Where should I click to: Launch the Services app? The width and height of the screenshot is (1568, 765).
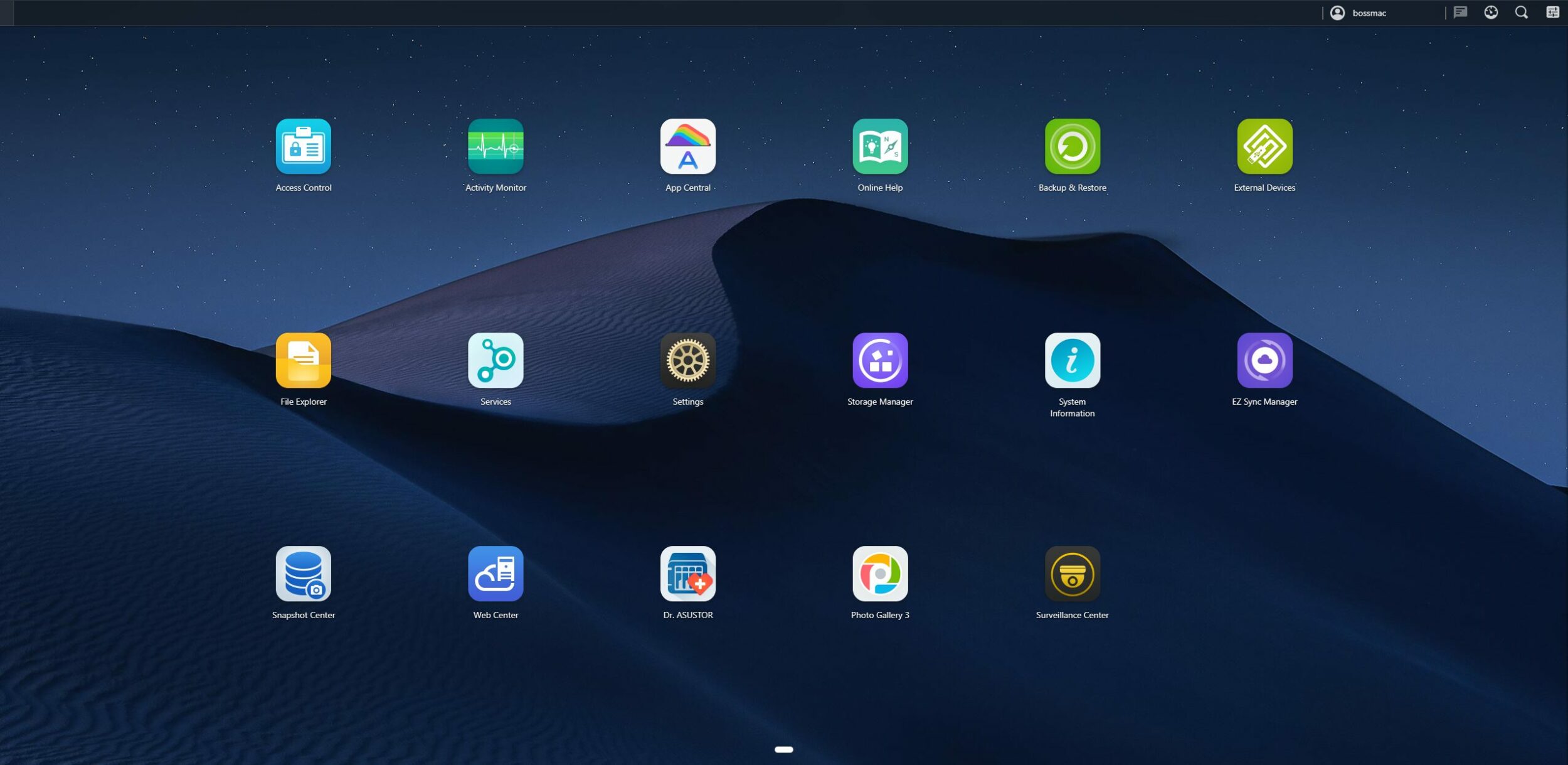click(495, 360)
